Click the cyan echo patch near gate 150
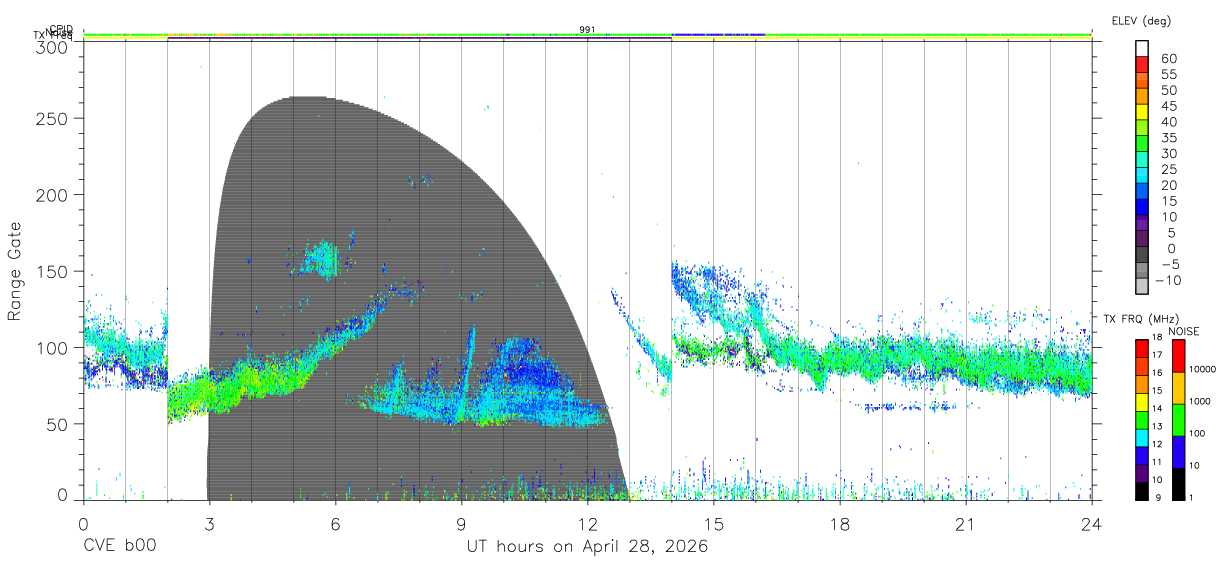Viewport: 1228px width, 567px height. click(323, 259)
